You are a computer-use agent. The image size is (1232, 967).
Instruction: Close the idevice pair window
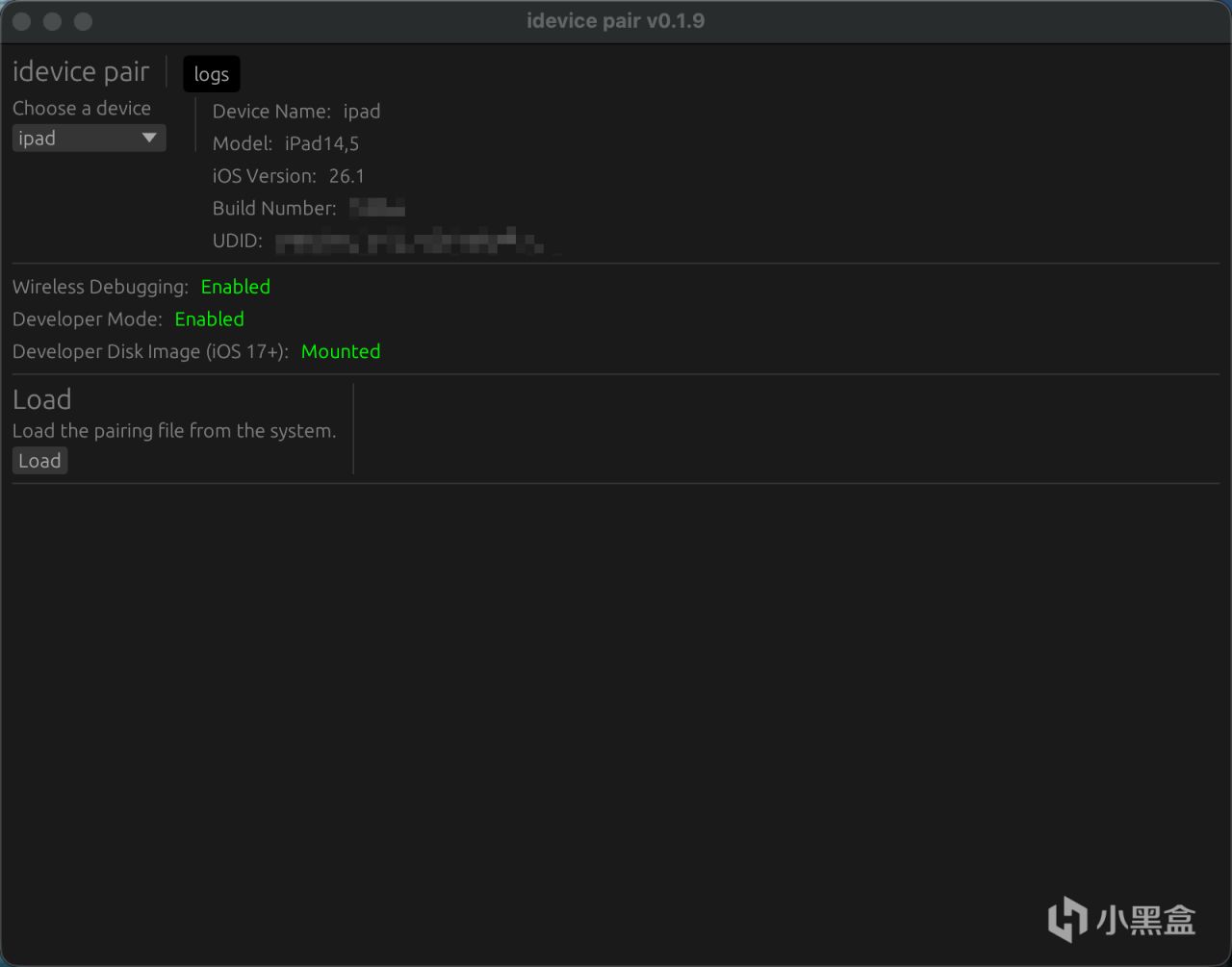click(23, 21)
